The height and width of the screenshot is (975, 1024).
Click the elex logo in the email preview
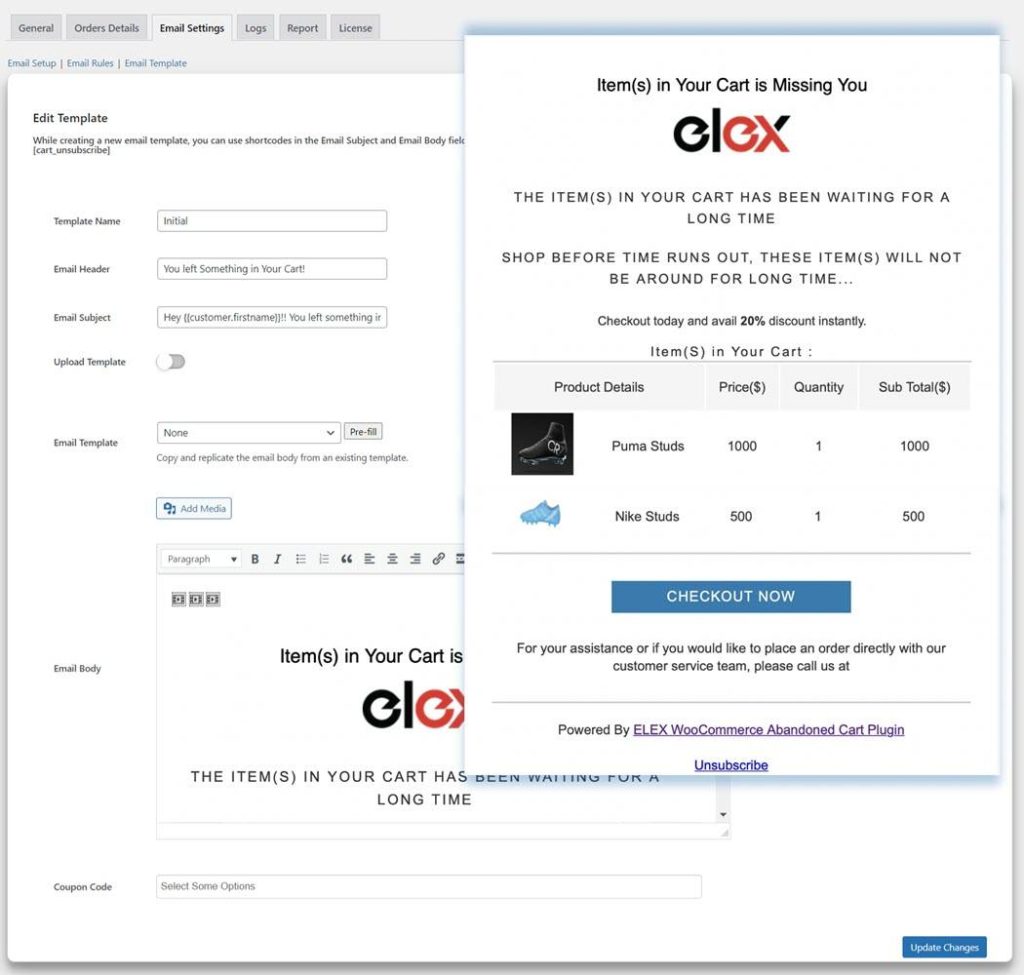click(x=731, y=131)
